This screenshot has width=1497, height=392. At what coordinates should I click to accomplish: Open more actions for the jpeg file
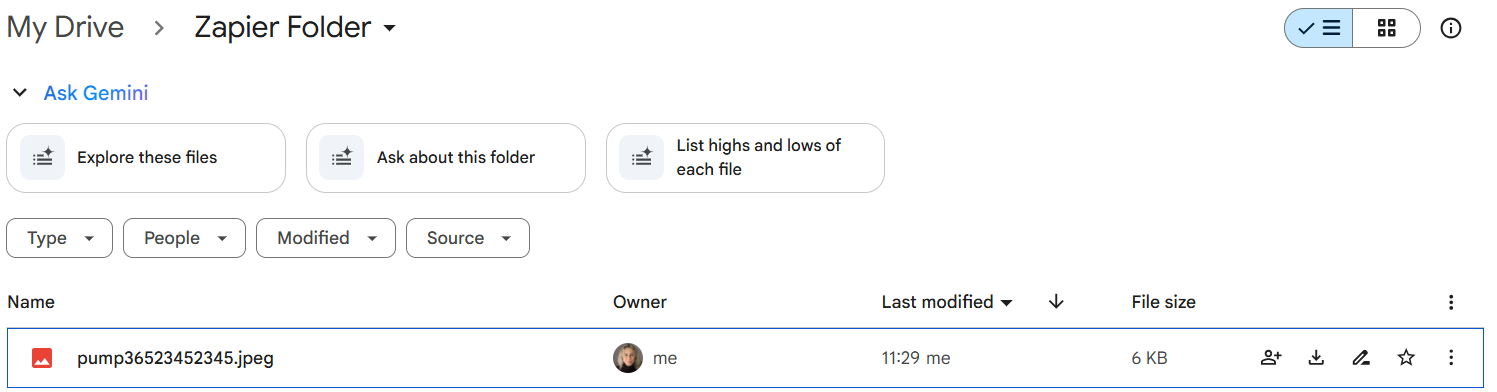point(1451,358)
